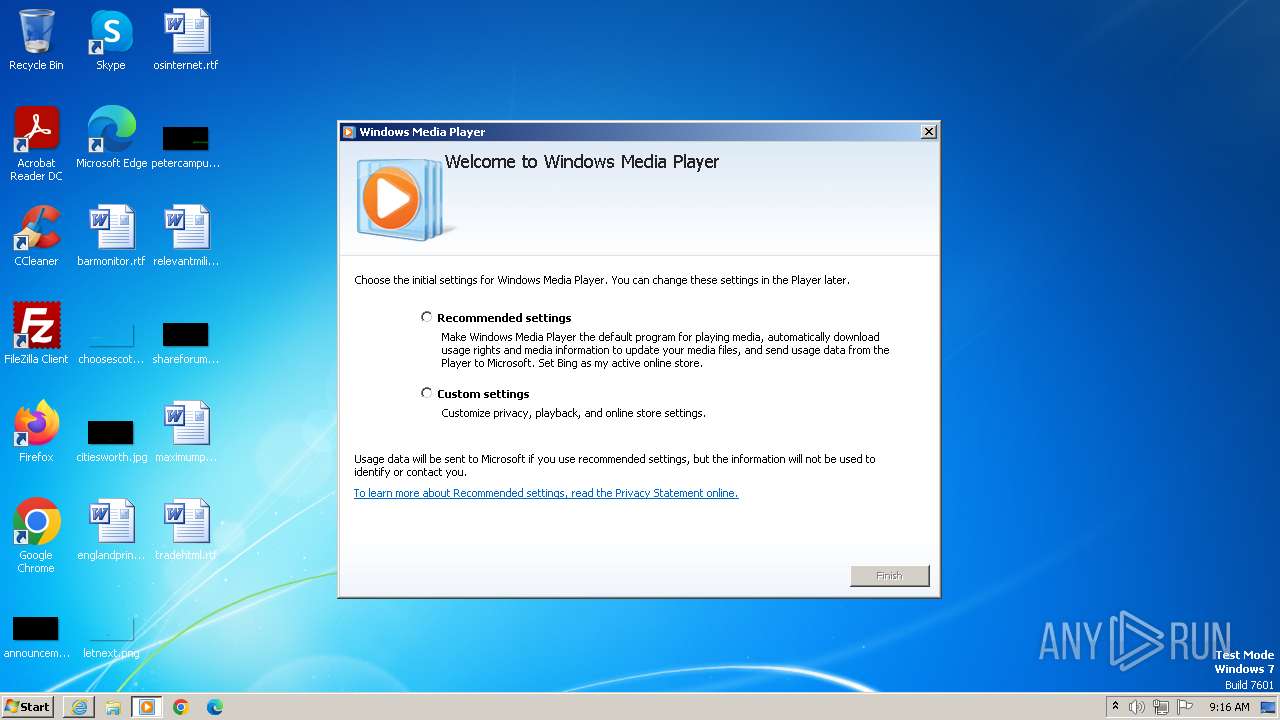Launch Skype from the desktop
The image size is (1280, 720).
[x=111, y=41]
